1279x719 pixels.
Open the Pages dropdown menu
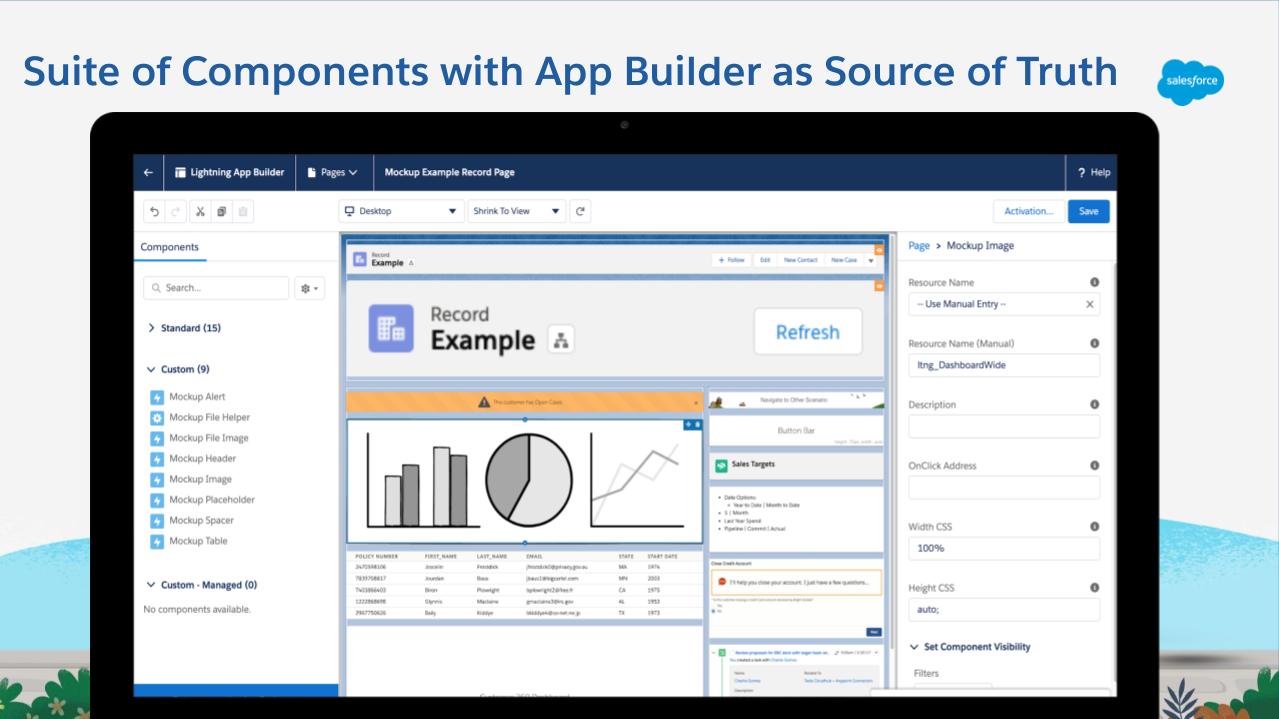click(332, 173)
